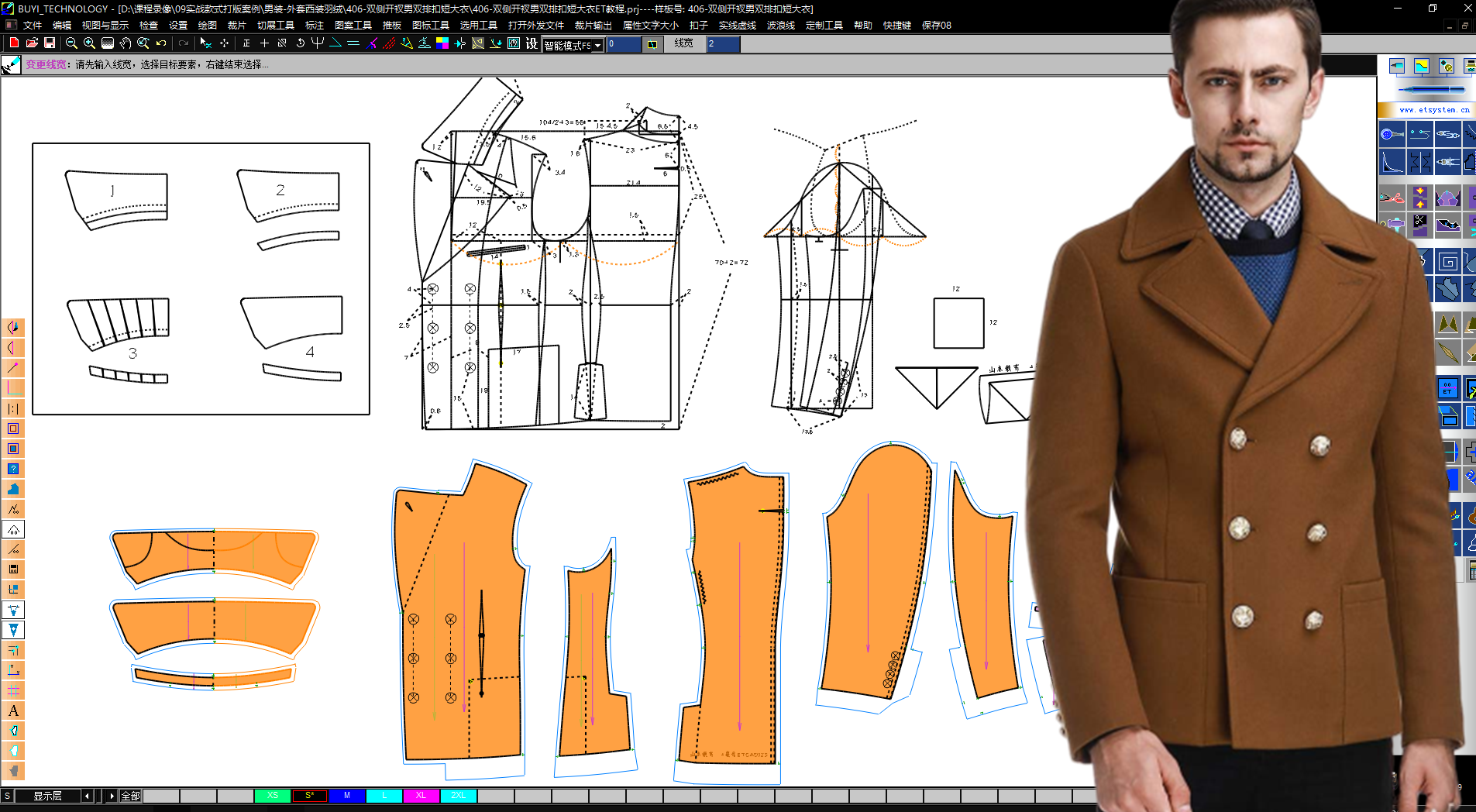Click the yellow curve panel icon top right

point(1422,66)
